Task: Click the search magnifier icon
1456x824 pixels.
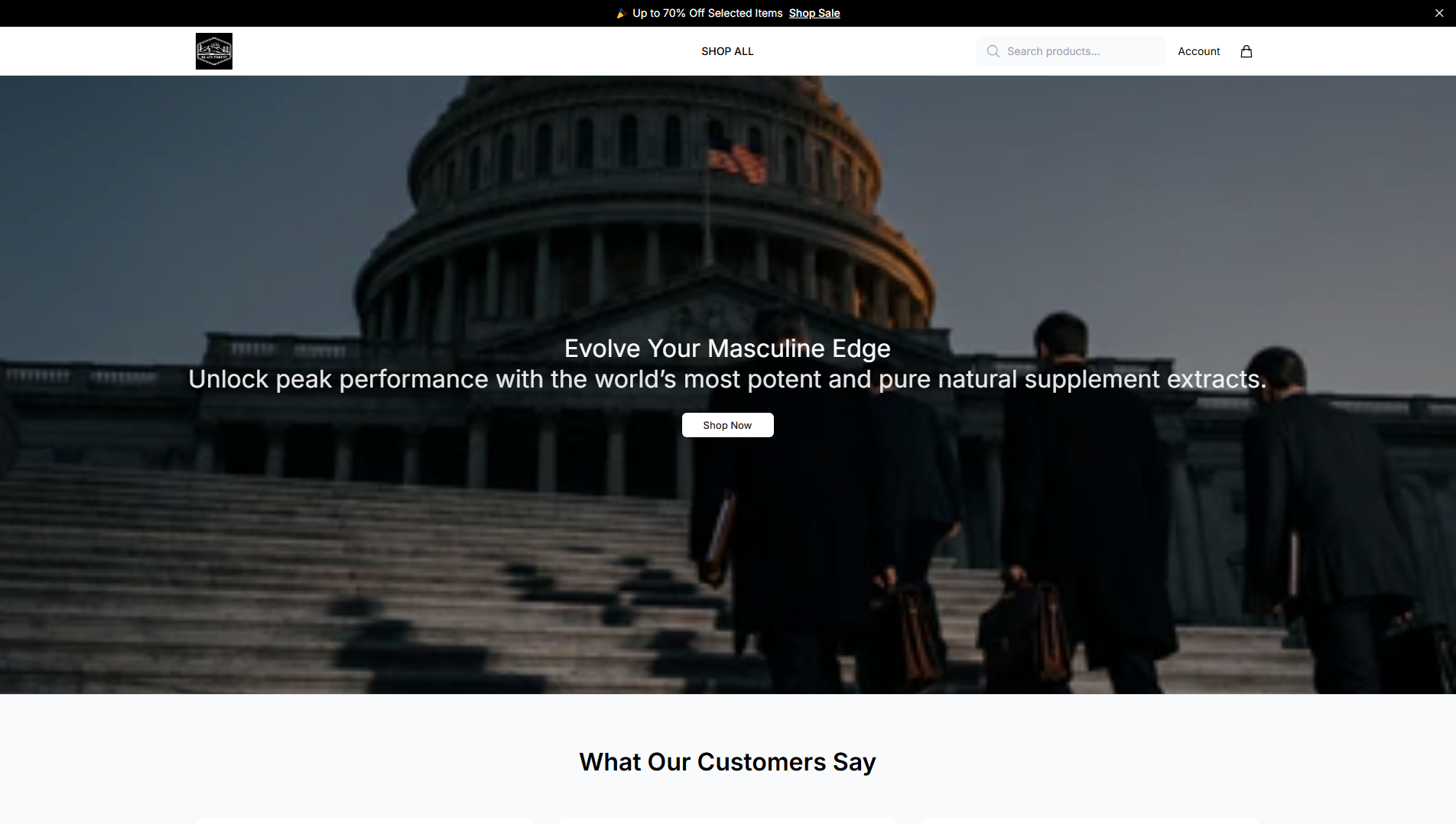Action: (x=993, y=51)
